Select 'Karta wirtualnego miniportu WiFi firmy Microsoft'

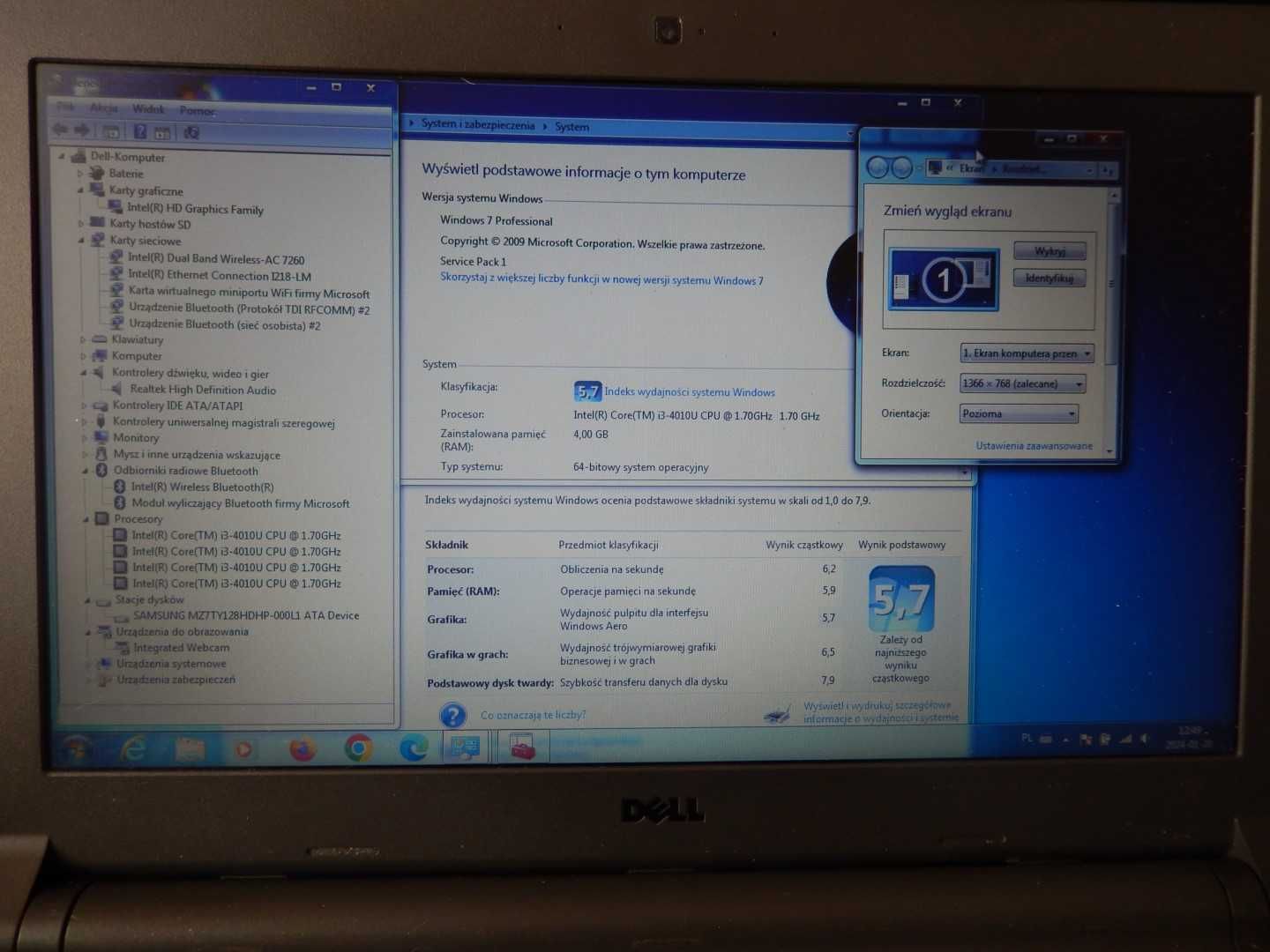(249, 293)
